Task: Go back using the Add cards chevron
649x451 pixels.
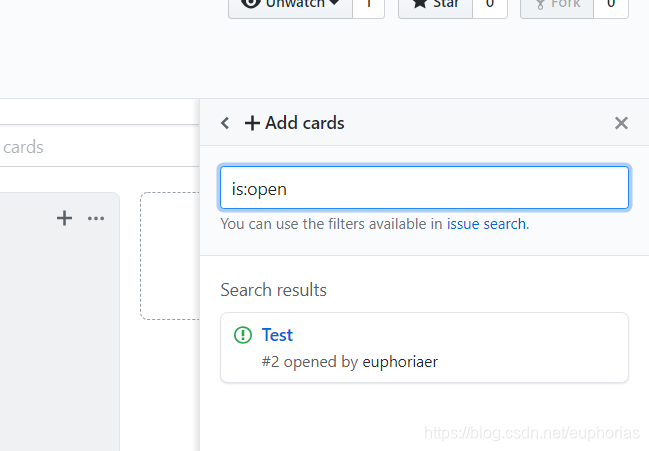Action: 225,123
